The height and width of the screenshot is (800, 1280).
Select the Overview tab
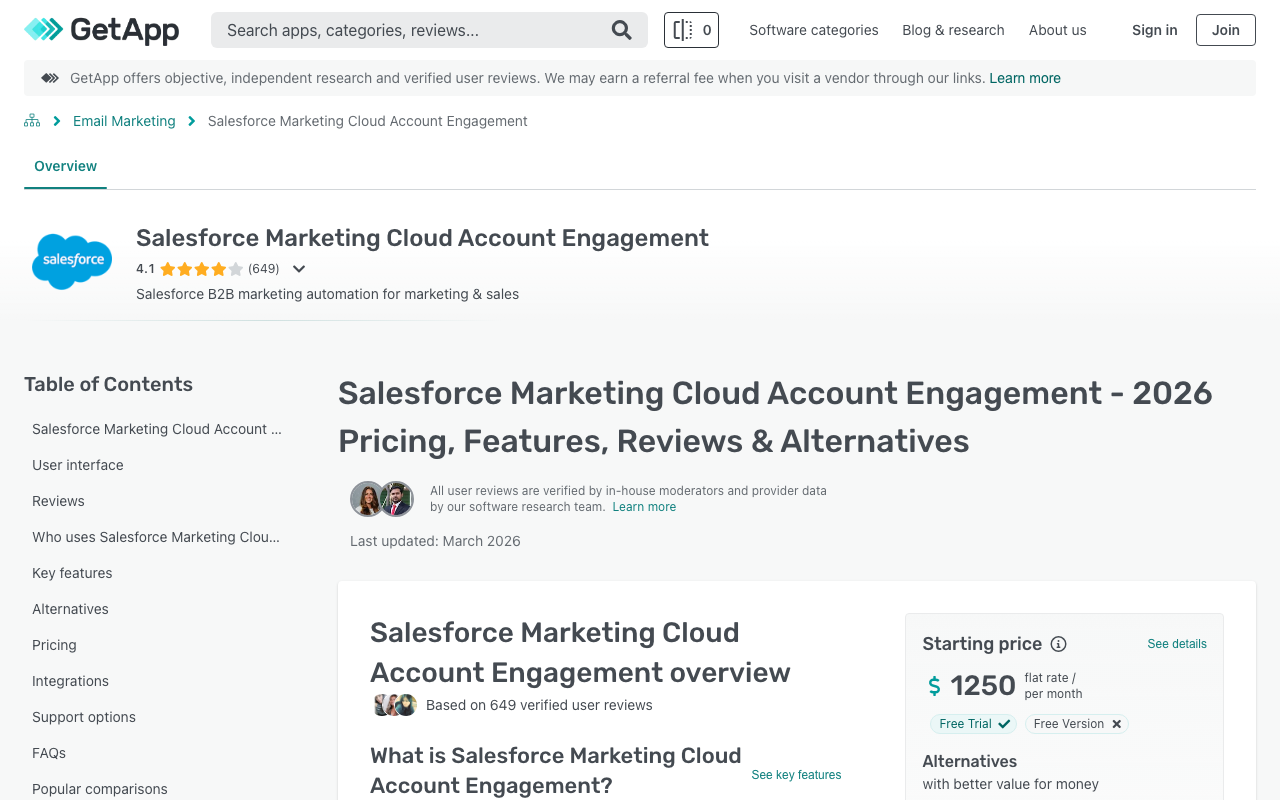tap(65, 166)
